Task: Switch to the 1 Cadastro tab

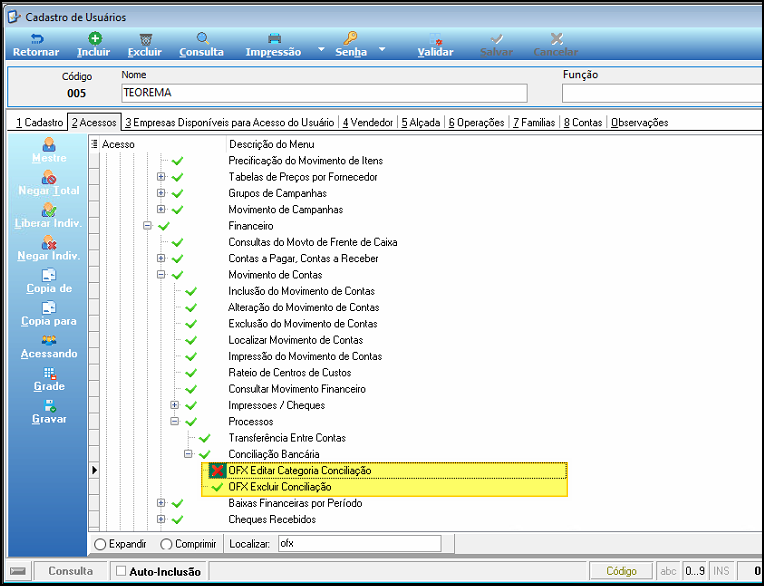Action: (39, 123)
